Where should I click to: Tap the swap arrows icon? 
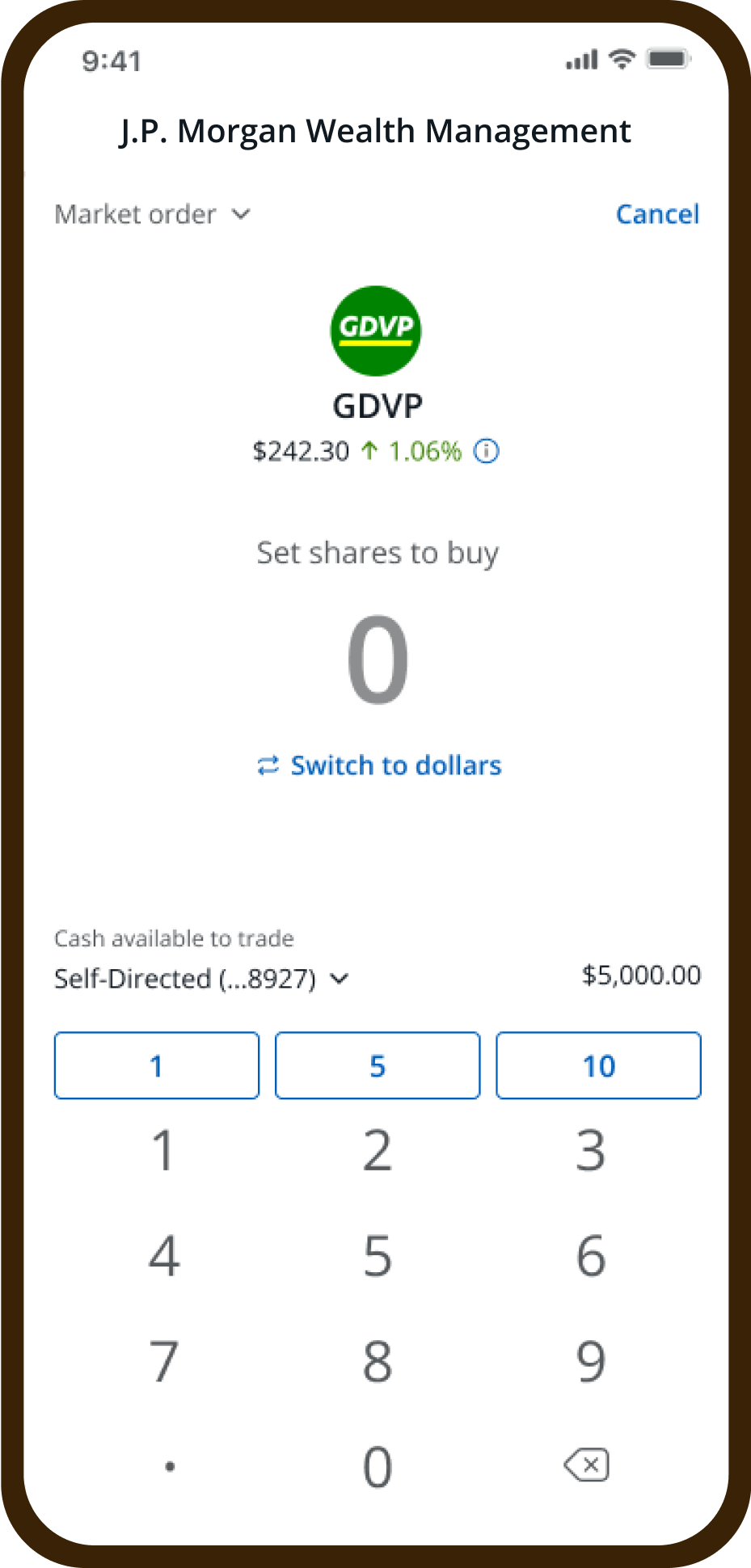268,765
